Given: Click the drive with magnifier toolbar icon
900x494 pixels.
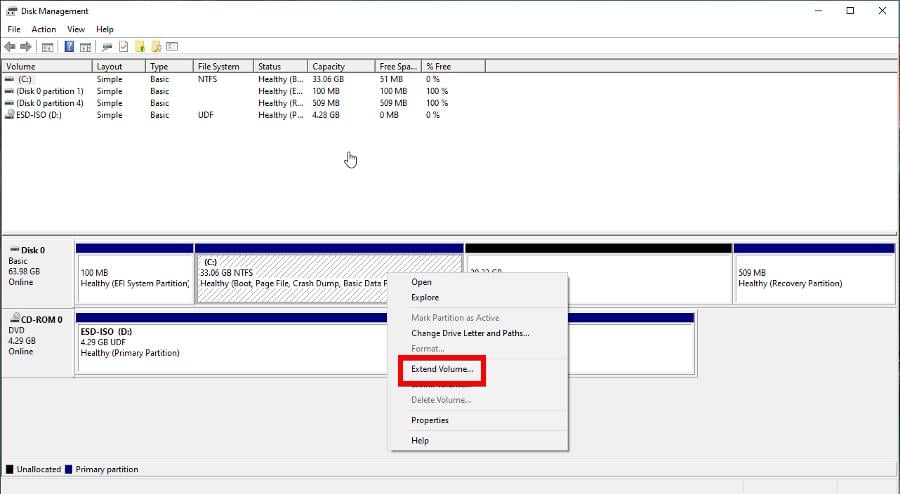Looking at the screenshot, I should (107, 47).
